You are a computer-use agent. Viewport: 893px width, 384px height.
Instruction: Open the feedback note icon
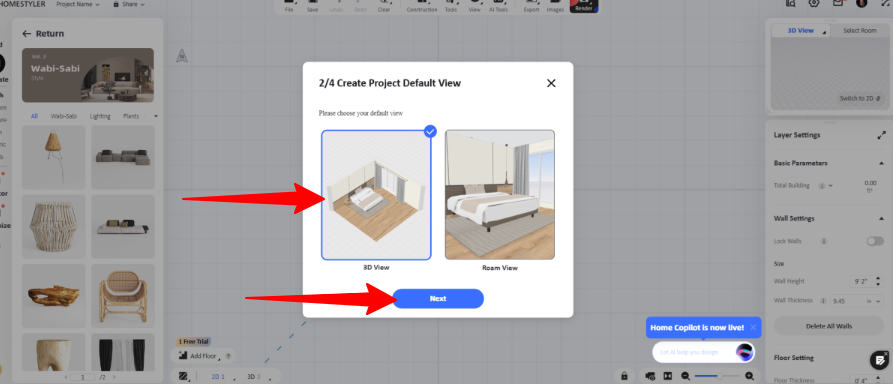[879, 360]
